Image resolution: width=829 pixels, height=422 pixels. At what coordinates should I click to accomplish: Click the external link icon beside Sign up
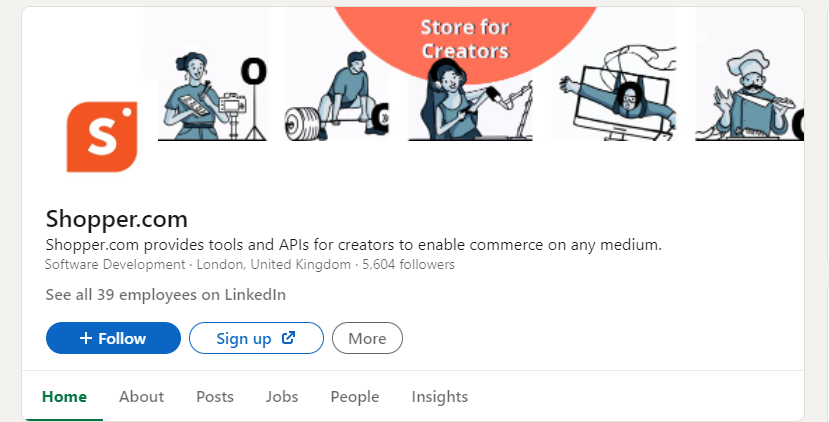point(289,338)
